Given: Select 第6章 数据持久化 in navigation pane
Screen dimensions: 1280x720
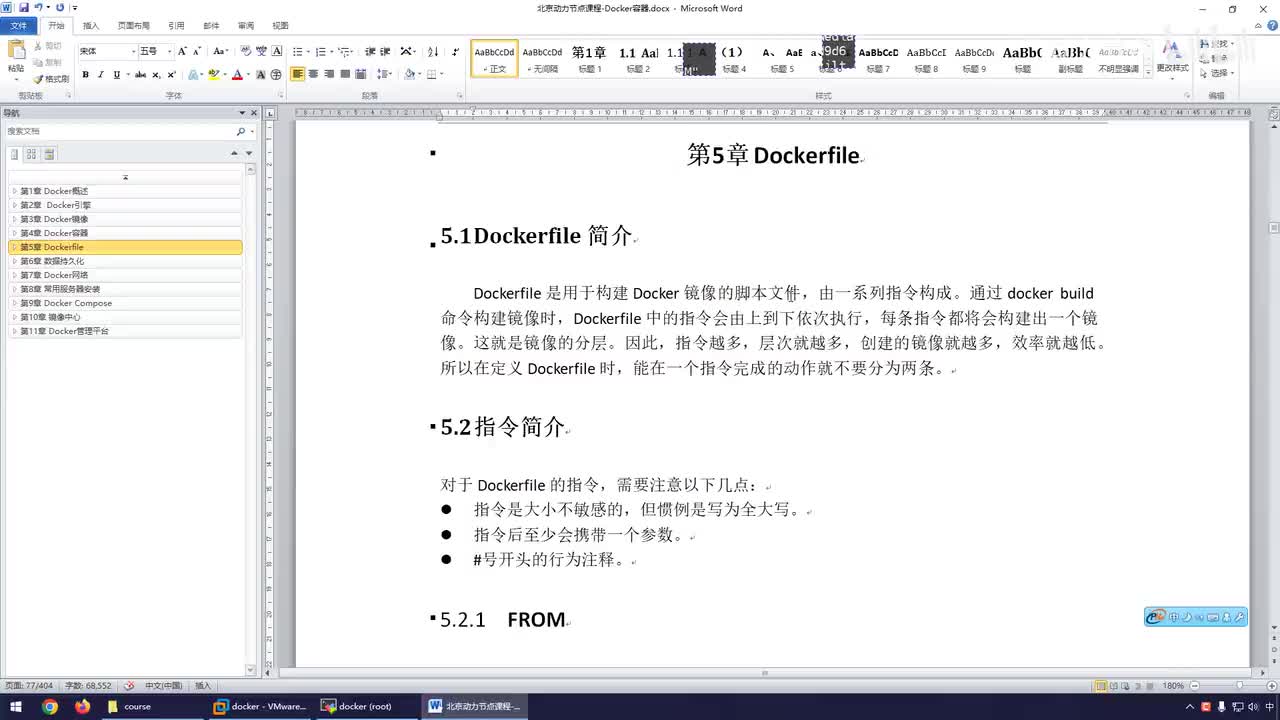Looking at the screenshot, I should pyautogui.click(x=125, y=261).
